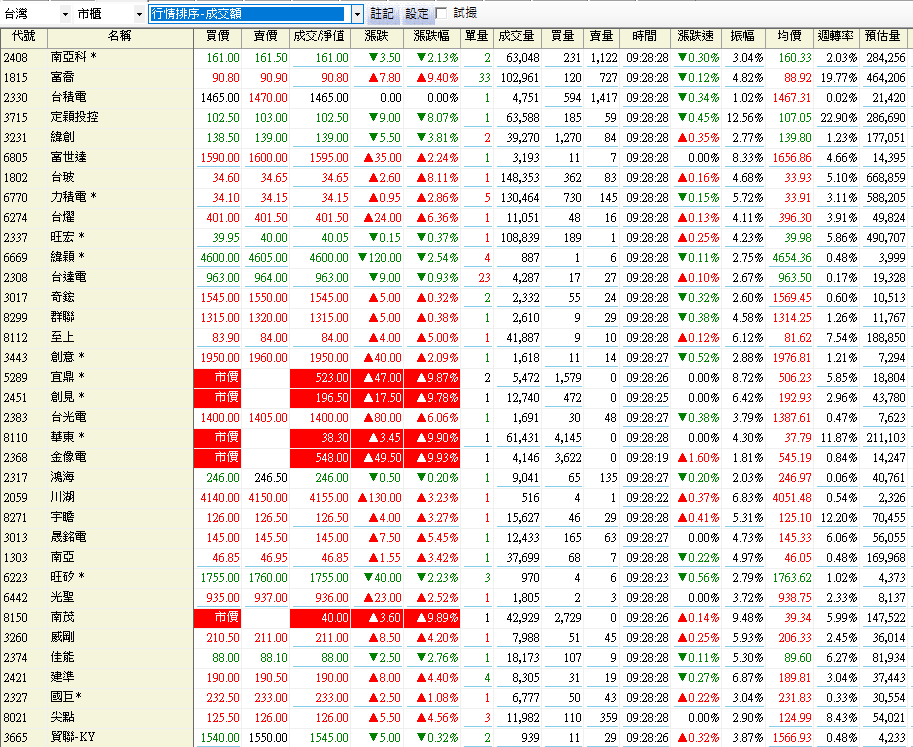The width and height of the screenshot is (913, 747).
Task: Select the 台積電 stock row name
Action: 68,98
